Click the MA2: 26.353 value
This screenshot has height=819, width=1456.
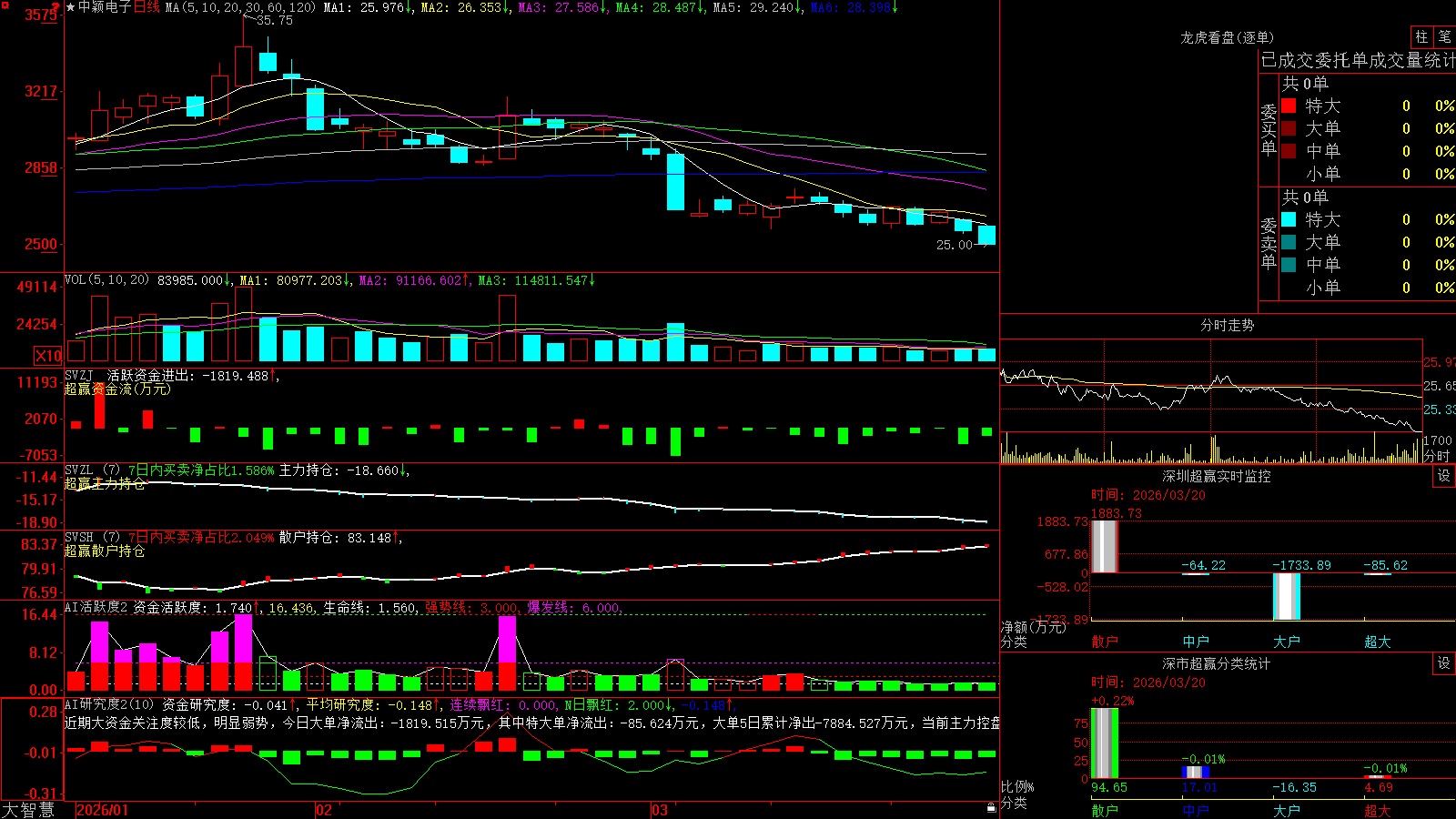click(465, 7)
